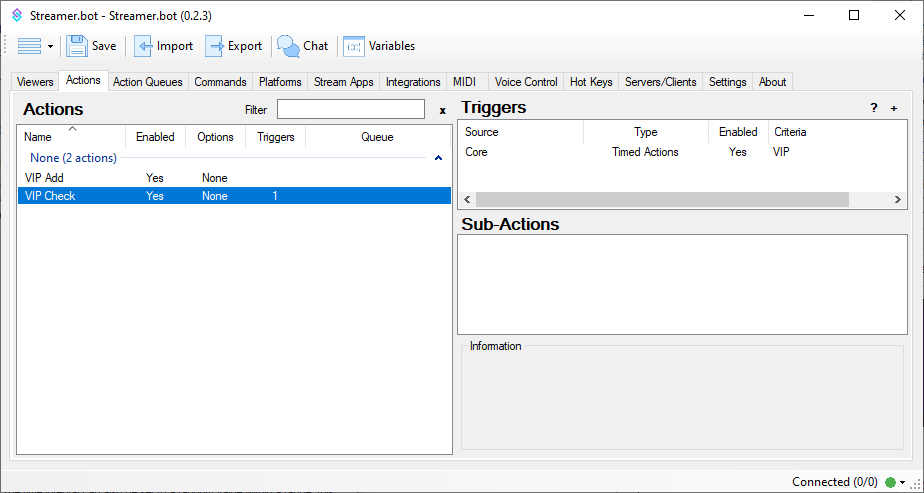Click the VIP criteria cell in Triggers
Image resolution: width=924 pixels, height=493 pixels.
pos(781,152)
